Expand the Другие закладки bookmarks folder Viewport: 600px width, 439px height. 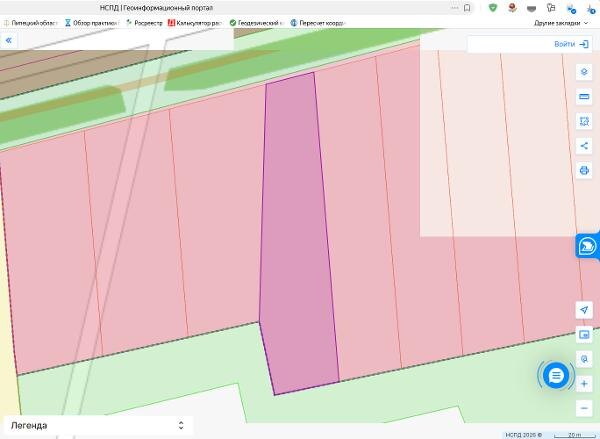pos(561,23)
